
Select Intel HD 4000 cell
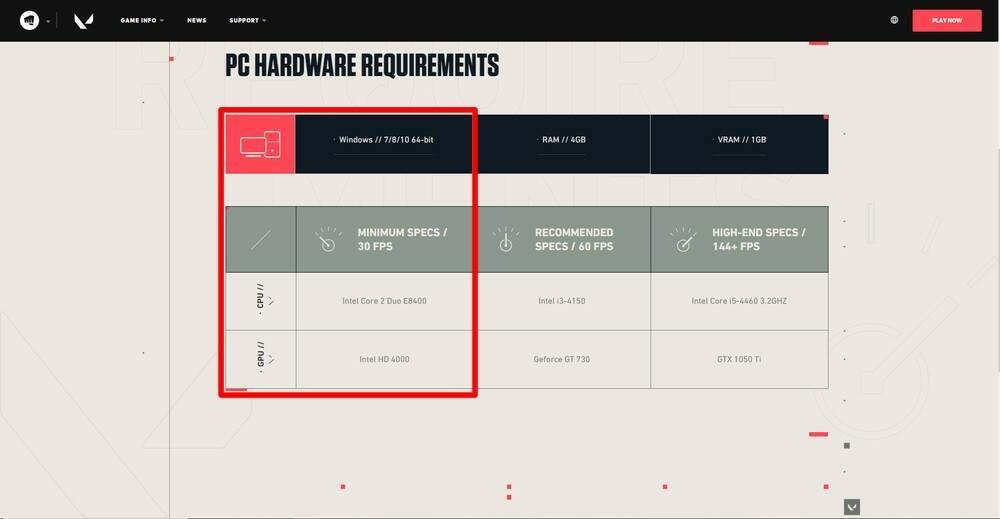tap(385, 359)
